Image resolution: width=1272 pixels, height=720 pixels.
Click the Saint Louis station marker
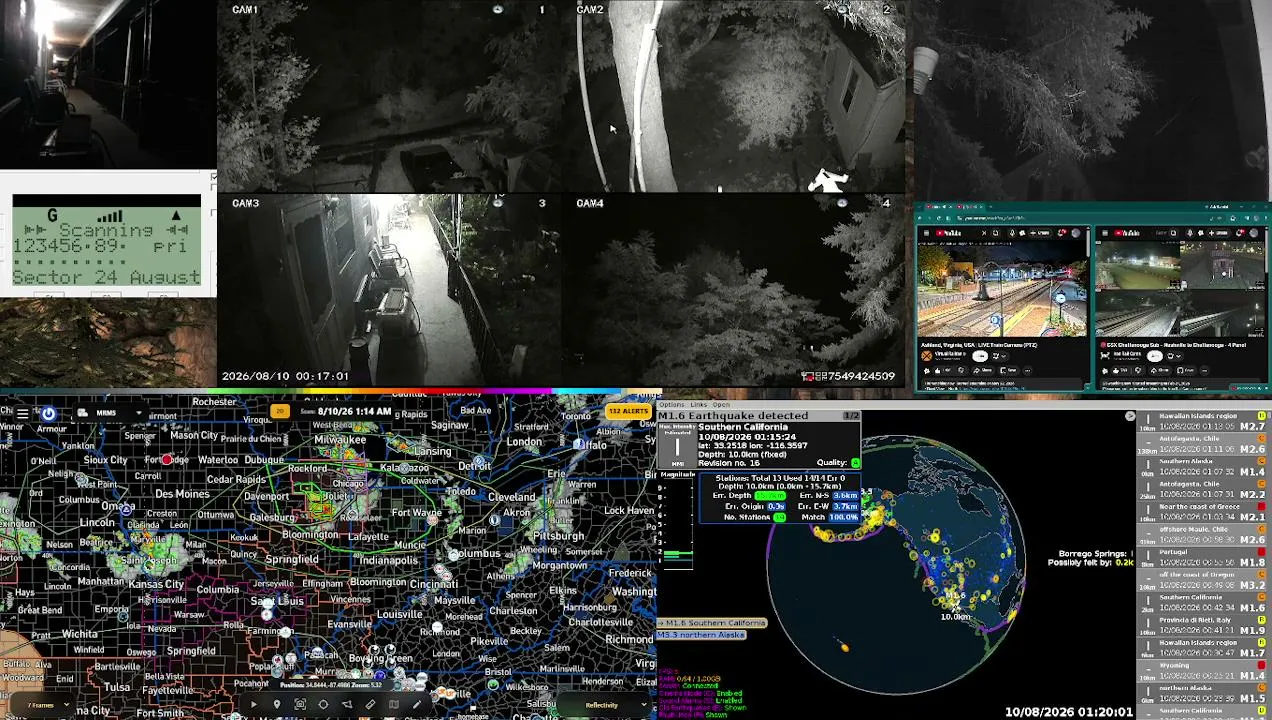pyautogui.click(x=267, y=602)
